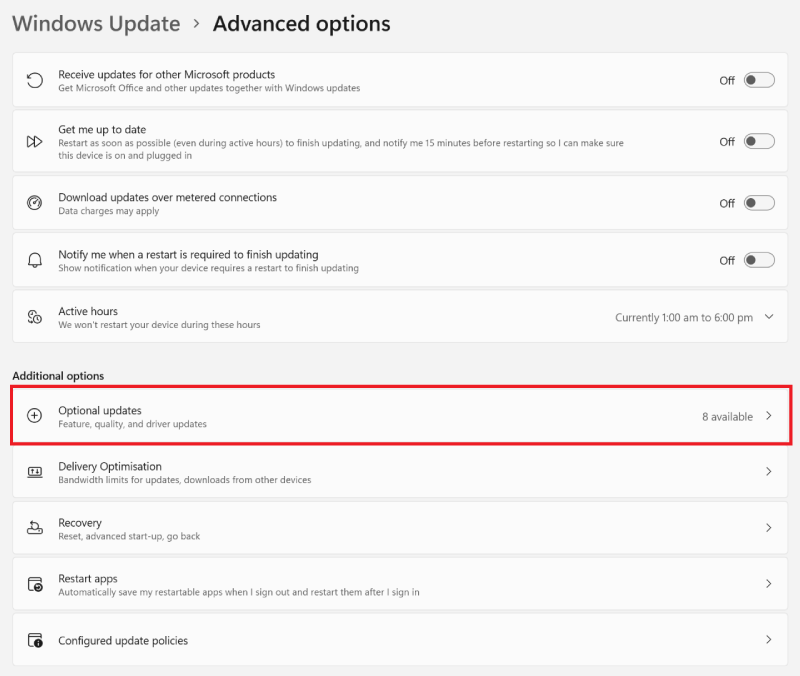The height and width of the screenshot is (676, 800).
Task: Click the Optional updates plus icon
Action: (x=33, y=415)
